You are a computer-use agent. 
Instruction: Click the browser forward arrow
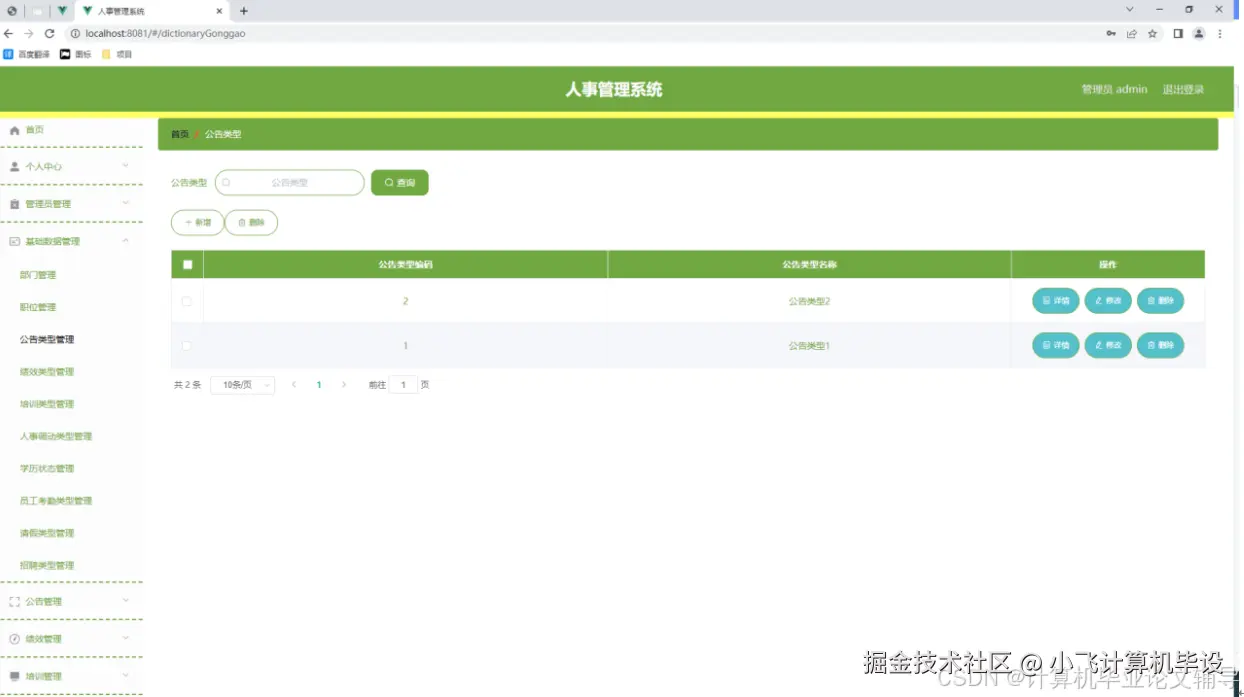point(29,33)
